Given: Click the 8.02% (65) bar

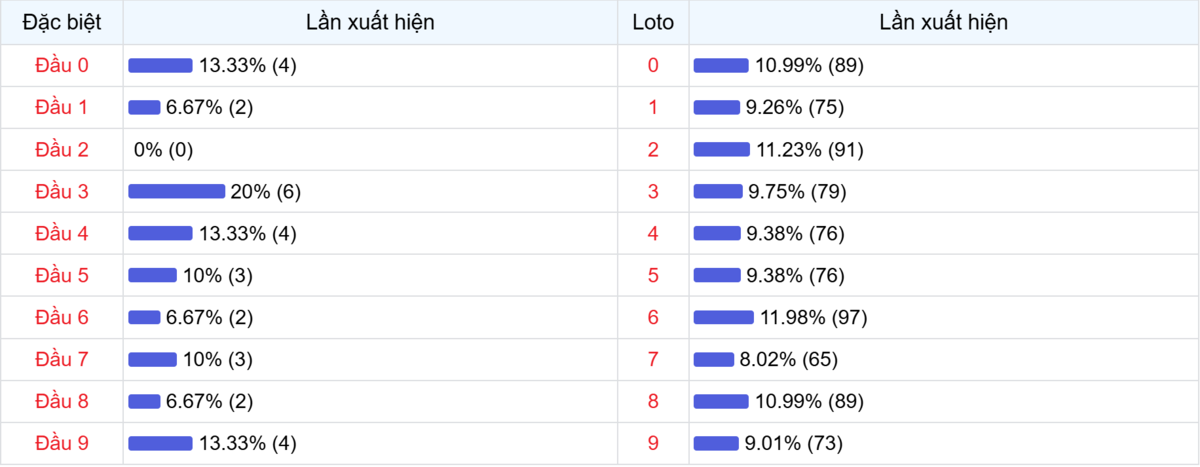Looking at the screenshot, I should 714,359.
